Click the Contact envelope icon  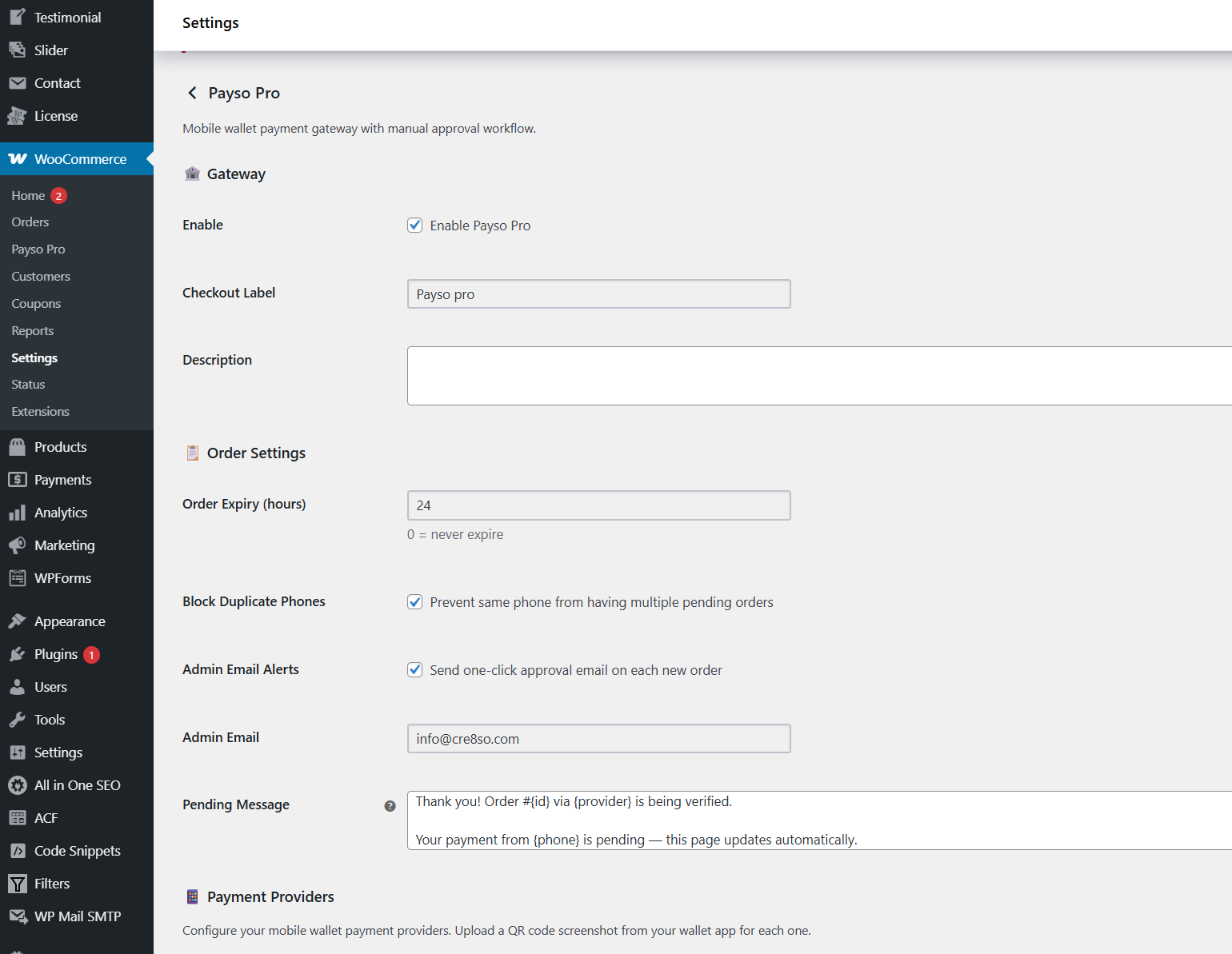pyautogui.click(x=18, y=82)
